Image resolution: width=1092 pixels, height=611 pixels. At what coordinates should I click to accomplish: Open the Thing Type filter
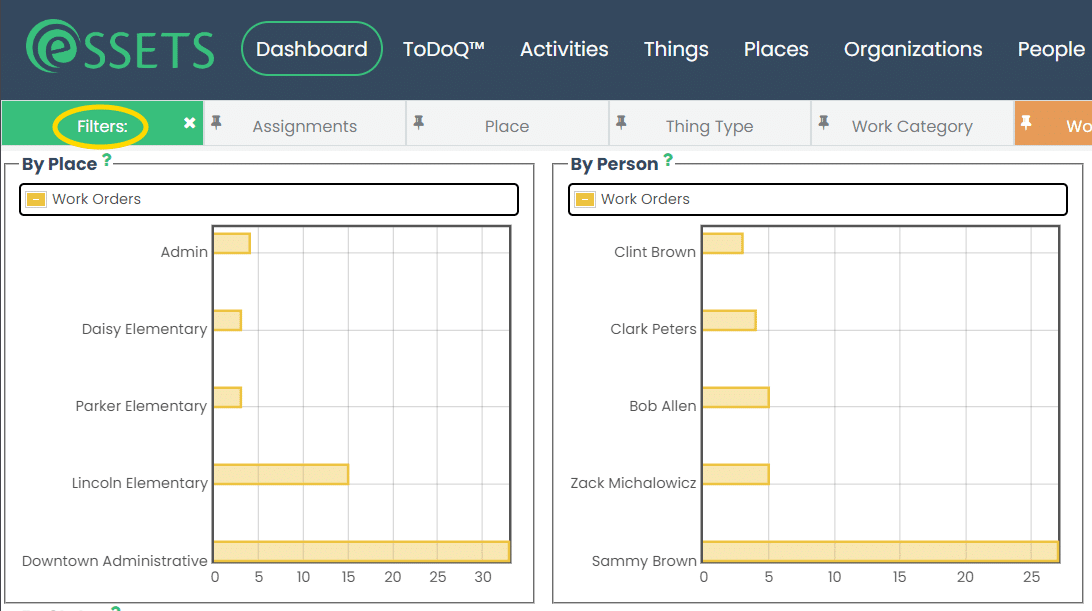(x=709, y=126)
